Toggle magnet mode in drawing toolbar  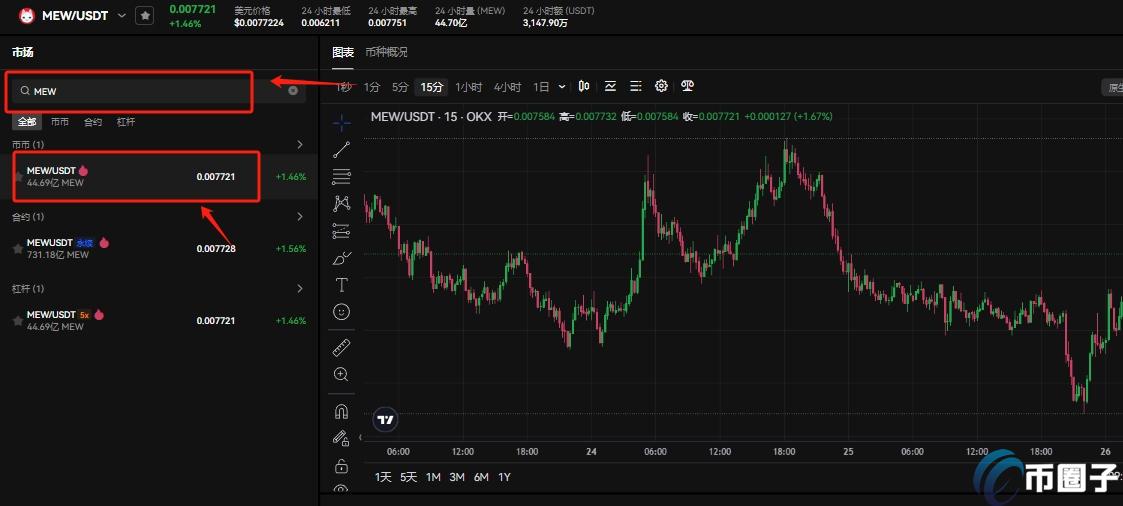[341, 411]
